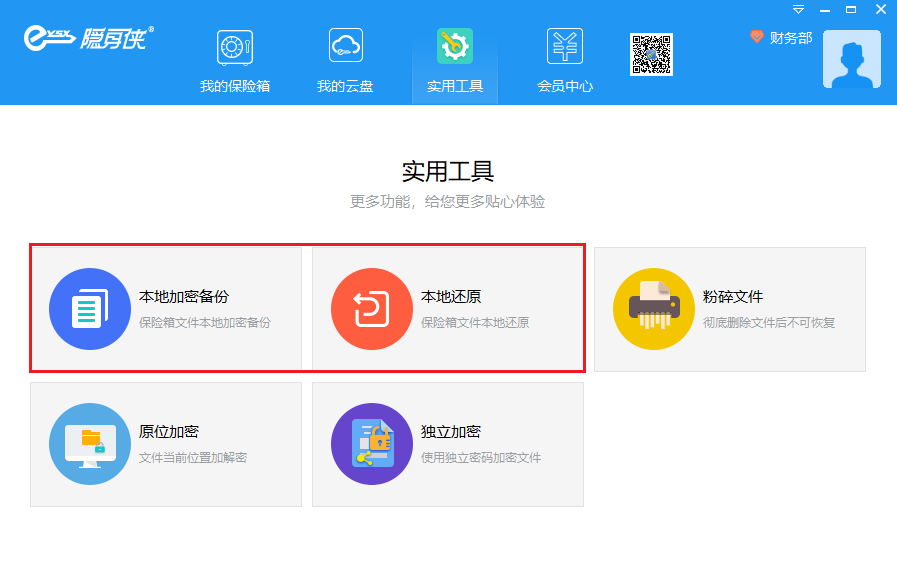The image size is (897, 581).
Task: Click the 财务部 account name
Action: 791,38
